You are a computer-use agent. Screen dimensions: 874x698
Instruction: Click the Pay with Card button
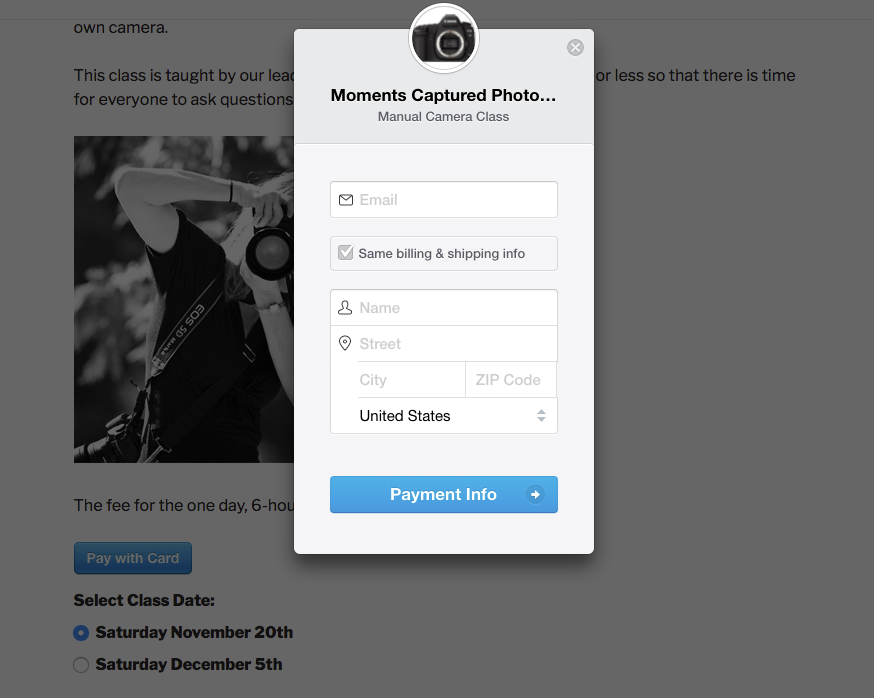click(133, 558)
